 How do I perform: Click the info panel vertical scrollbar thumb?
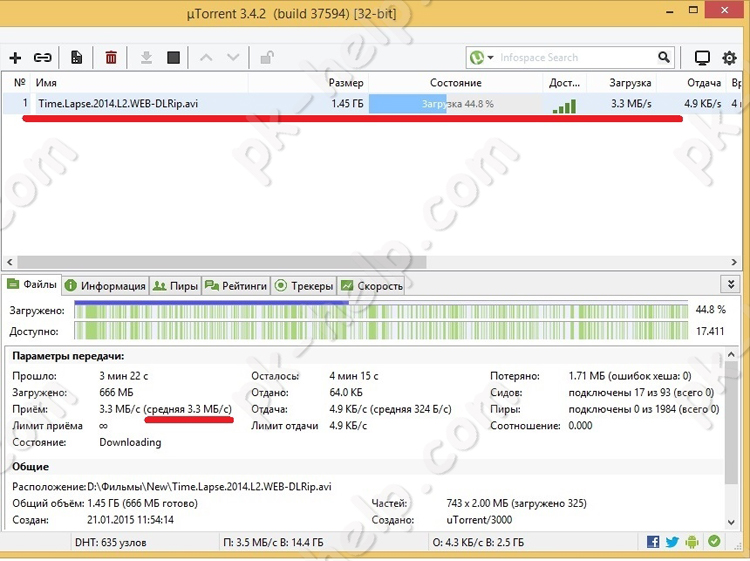coord(731,422)
